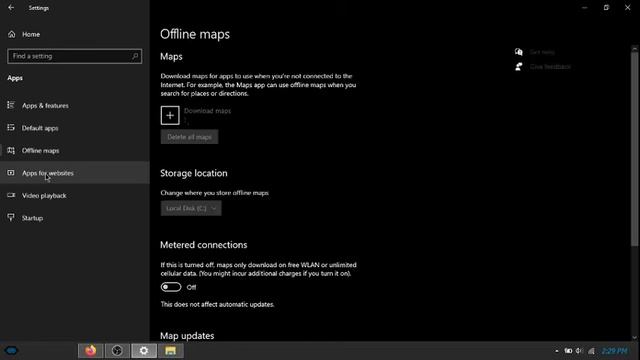Click the battery tray icon
This screenshot has height=360, width=640.
[568, 351]
